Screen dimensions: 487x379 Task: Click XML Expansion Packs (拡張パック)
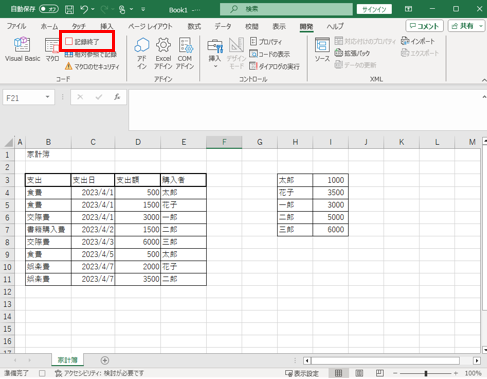pos(352,53)
